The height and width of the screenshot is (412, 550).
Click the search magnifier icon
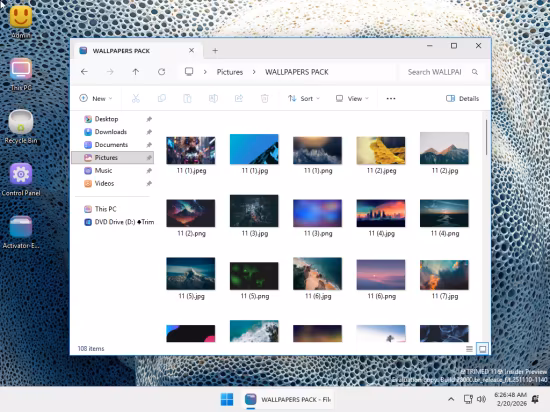click(x=475, y=72)
